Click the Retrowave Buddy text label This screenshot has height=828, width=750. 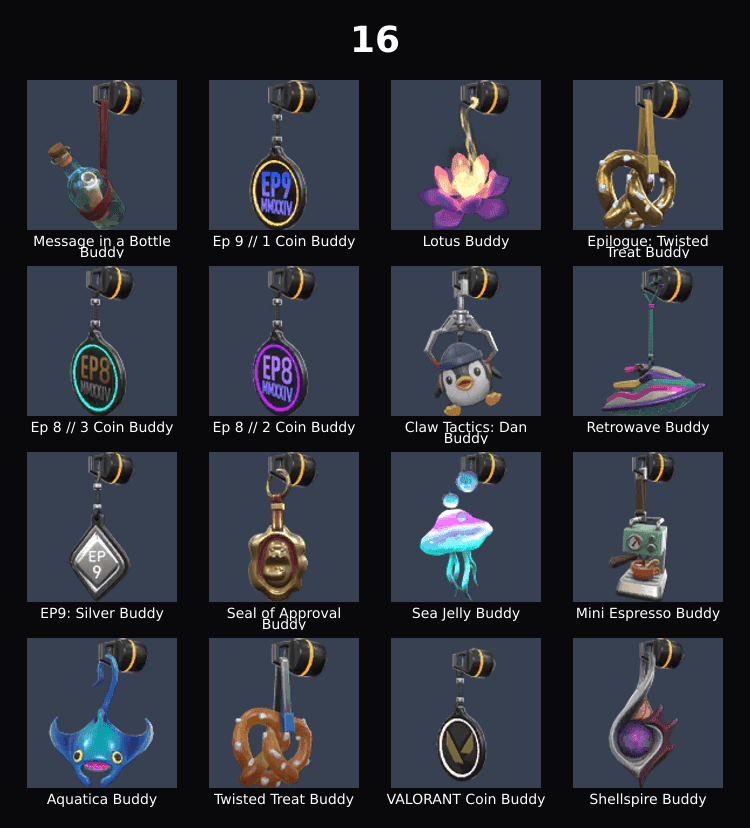(x=648, y=427)
